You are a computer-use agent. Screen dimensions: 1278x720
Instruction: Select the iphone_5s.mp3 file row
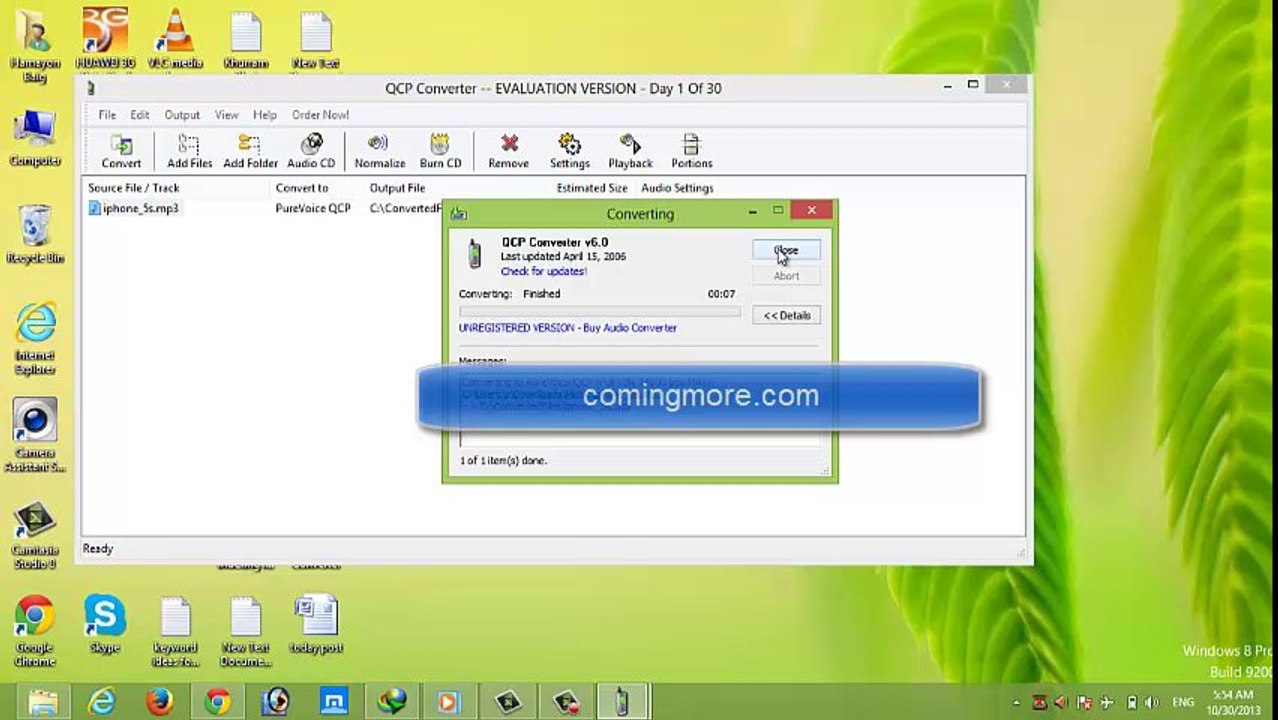coord(133,208)
